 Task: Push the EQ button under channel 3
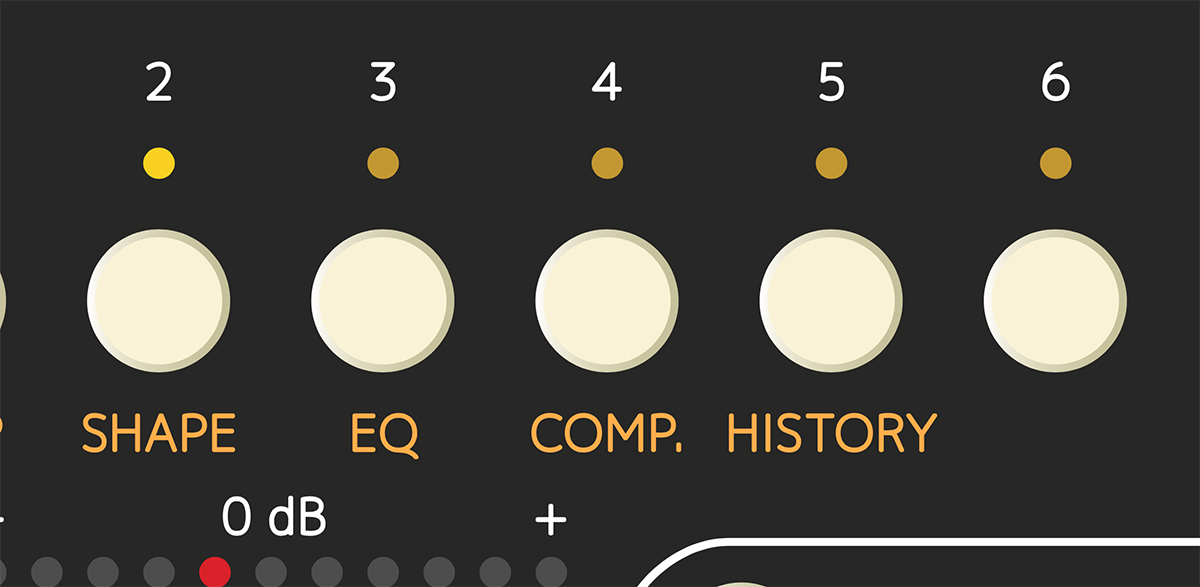(x=383, y=300)
